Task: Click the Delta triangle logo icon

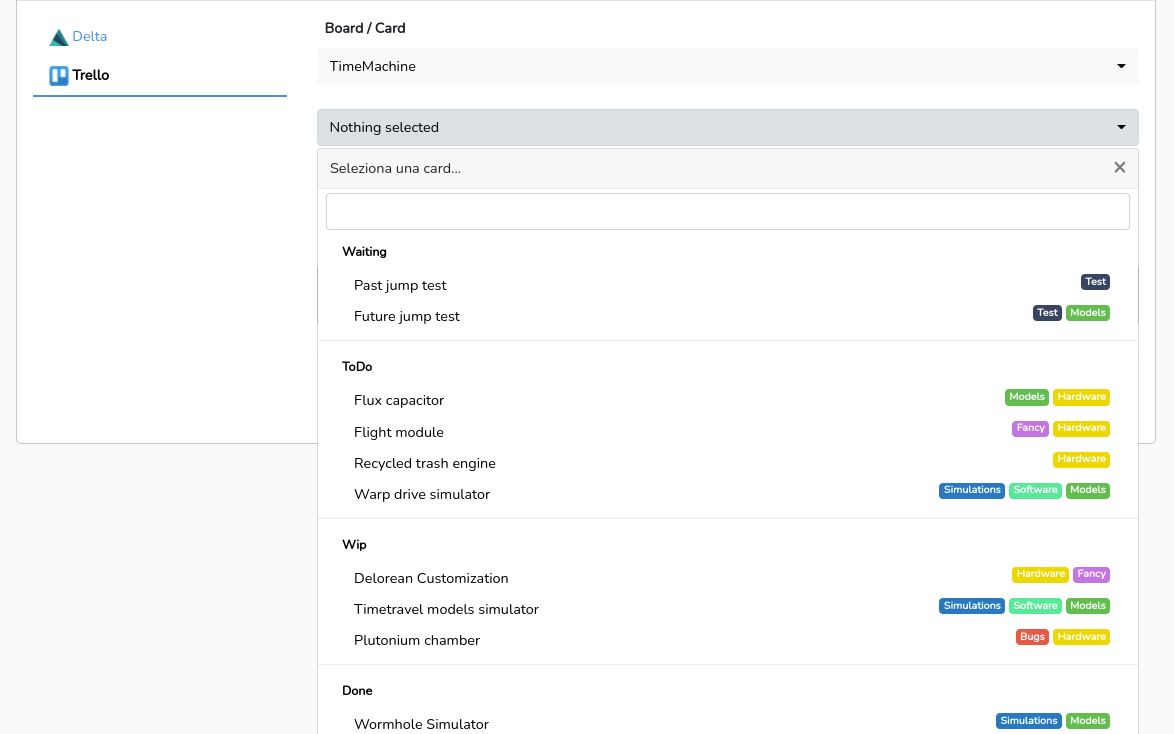Action: pyautogui.click(x=58, y=37)
